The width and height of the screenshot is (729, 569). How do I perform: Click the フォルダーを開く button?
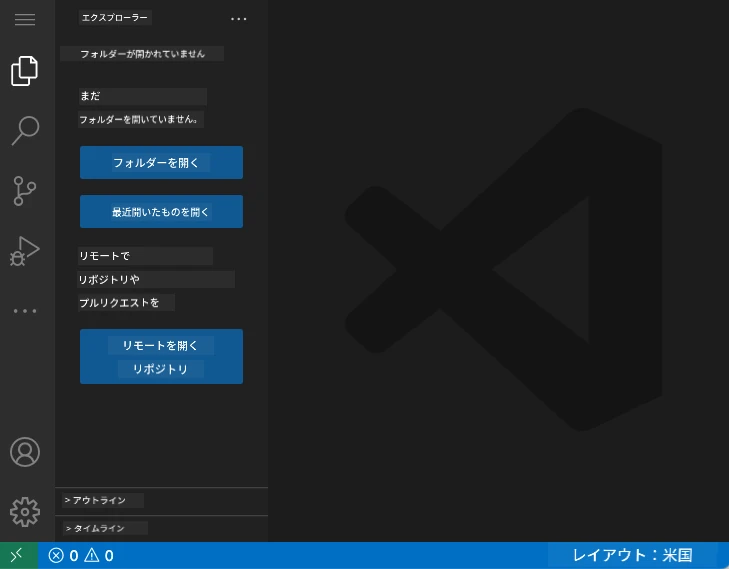[161, 163]
